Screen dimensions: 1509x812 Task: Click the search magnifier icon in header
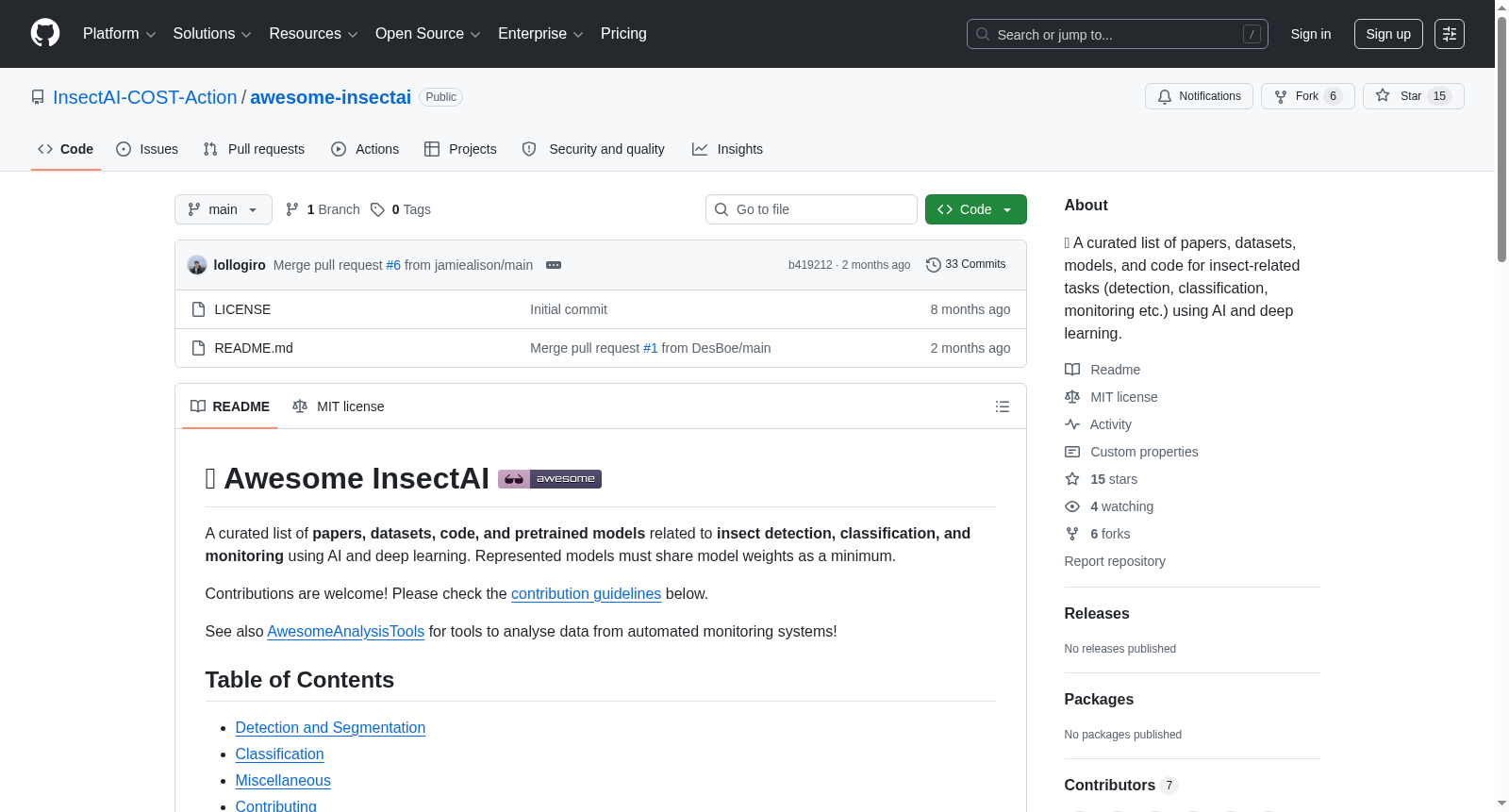click(x=983, y=34)
